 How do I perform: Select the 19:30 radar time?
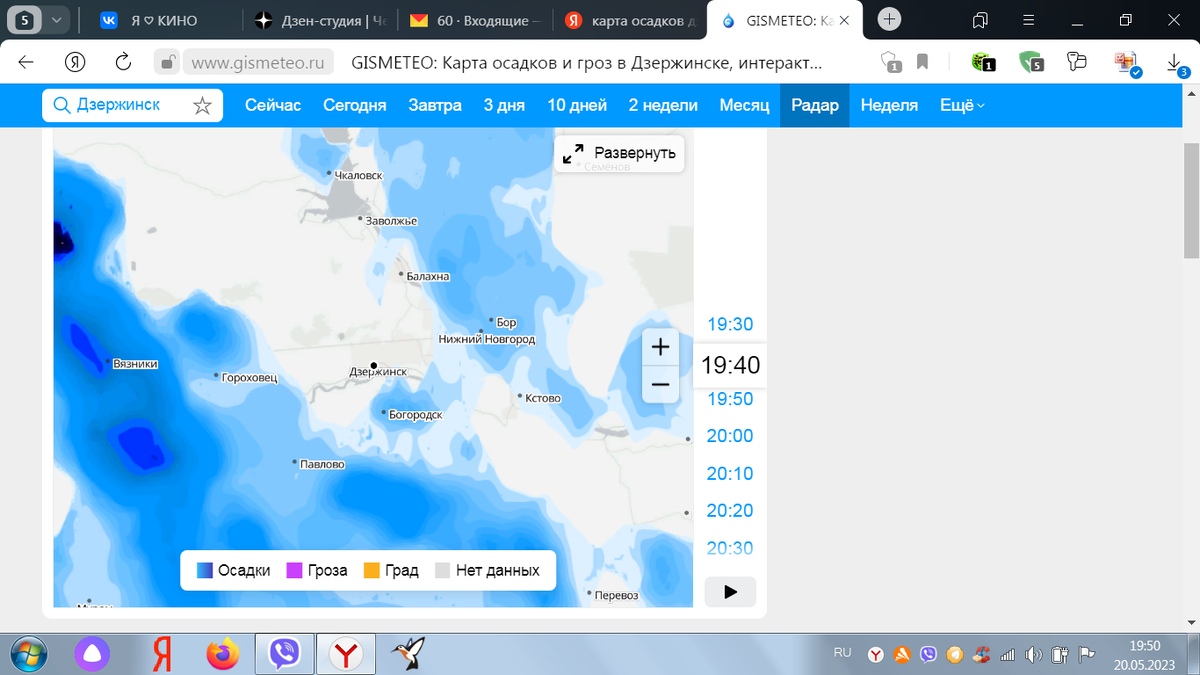(x=730, y=324)
